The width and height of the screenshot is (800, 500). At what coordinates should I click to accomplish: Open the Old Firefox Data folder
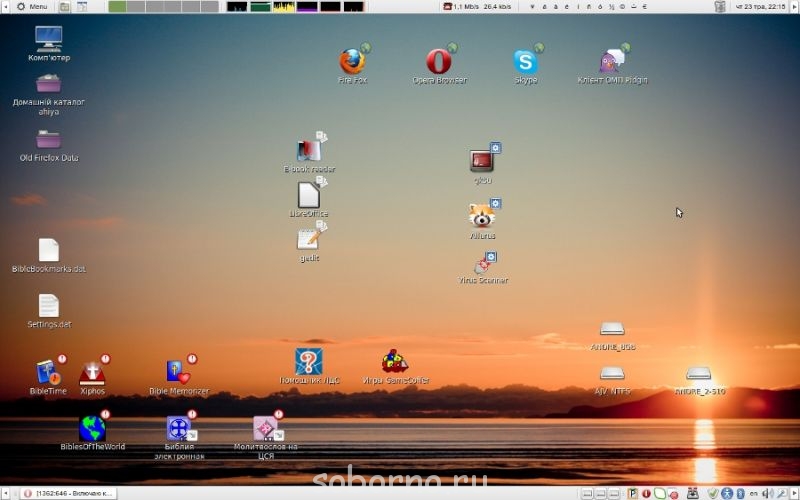point(48,140)
